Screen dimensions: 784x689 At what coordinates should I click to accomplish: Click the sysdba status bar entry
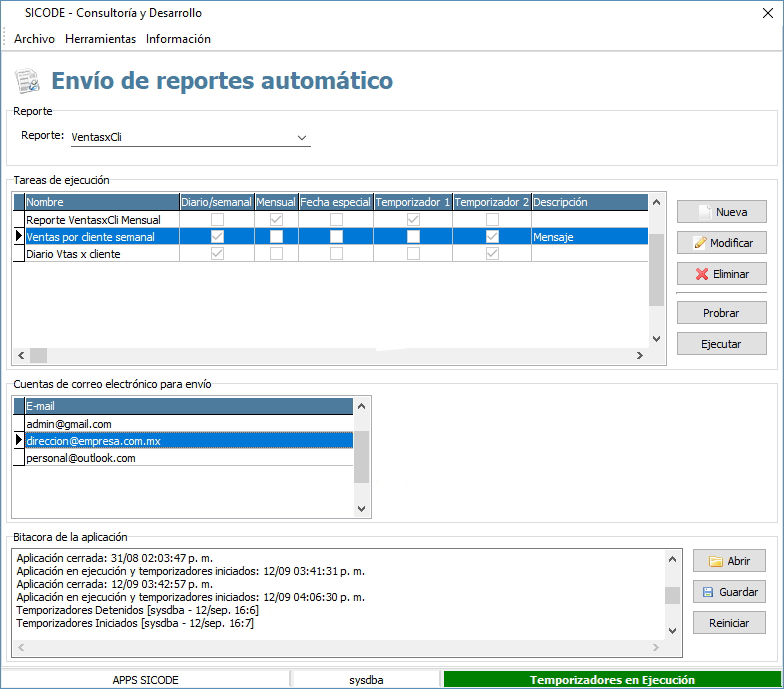366,680
